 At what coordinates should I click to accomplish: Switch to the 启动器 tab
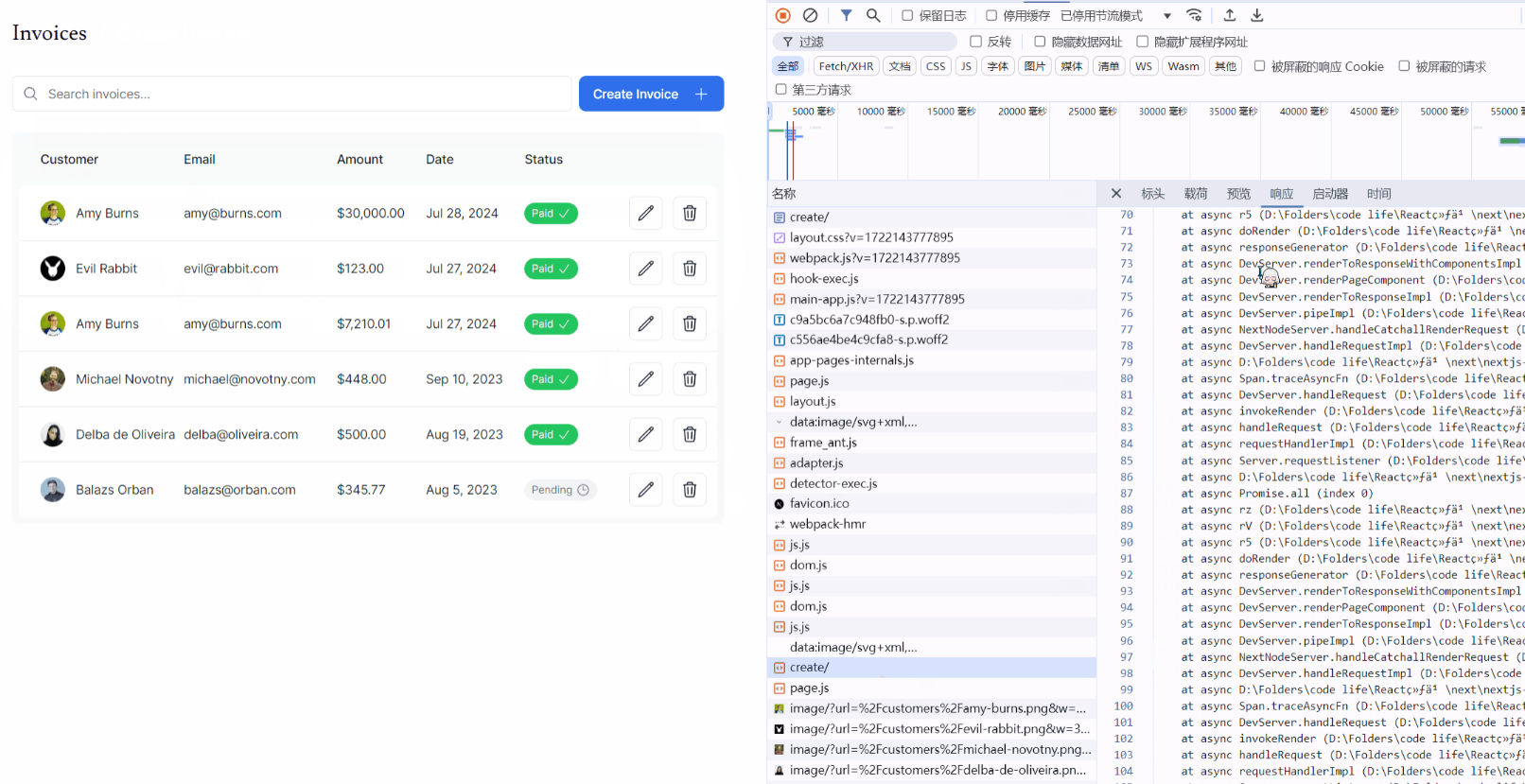click(1330, 194)
